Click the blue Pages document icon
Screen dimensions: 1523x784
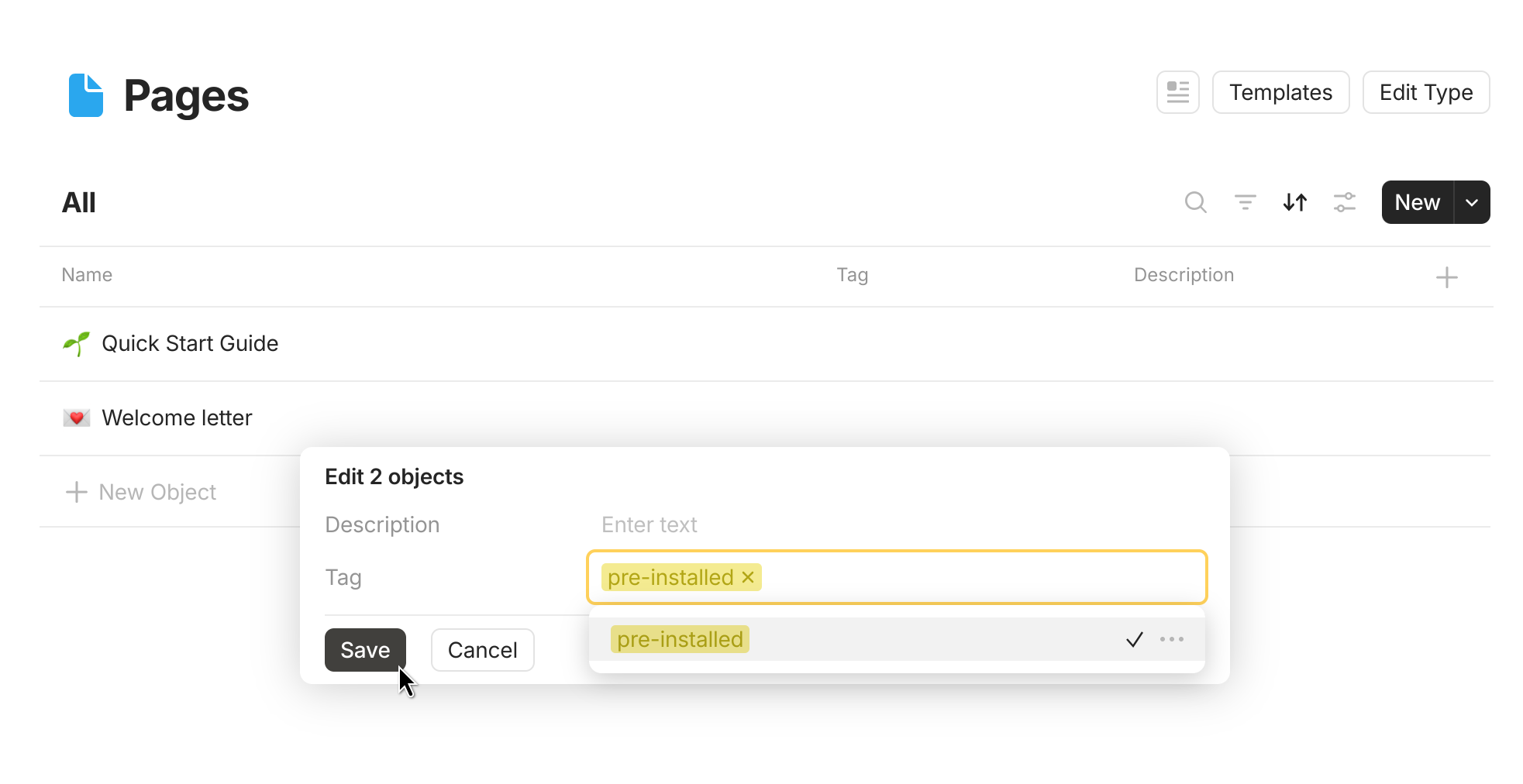[x=85, y=95]
